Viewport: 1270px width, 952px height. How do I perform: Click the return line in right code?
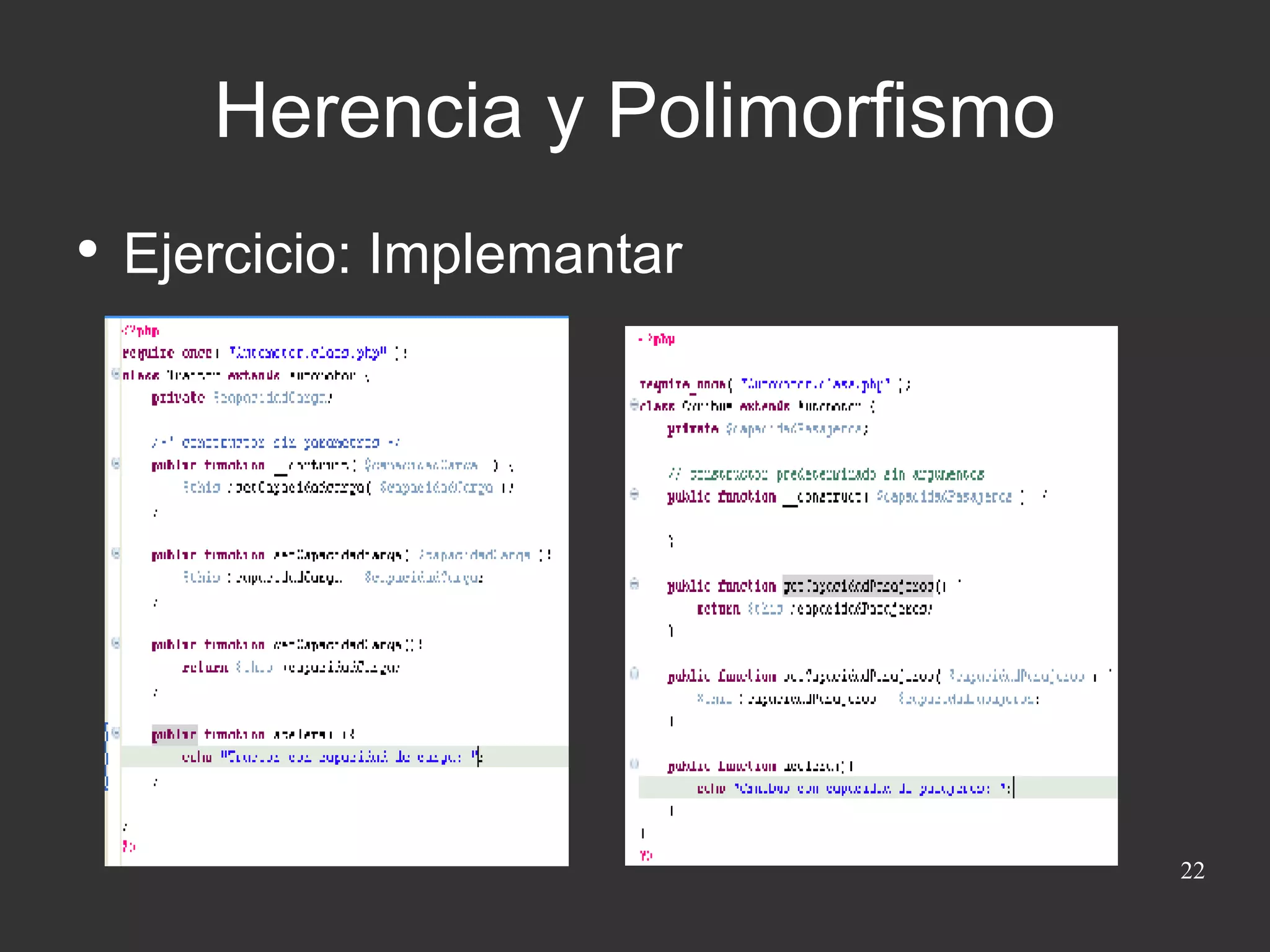[814, 609]
